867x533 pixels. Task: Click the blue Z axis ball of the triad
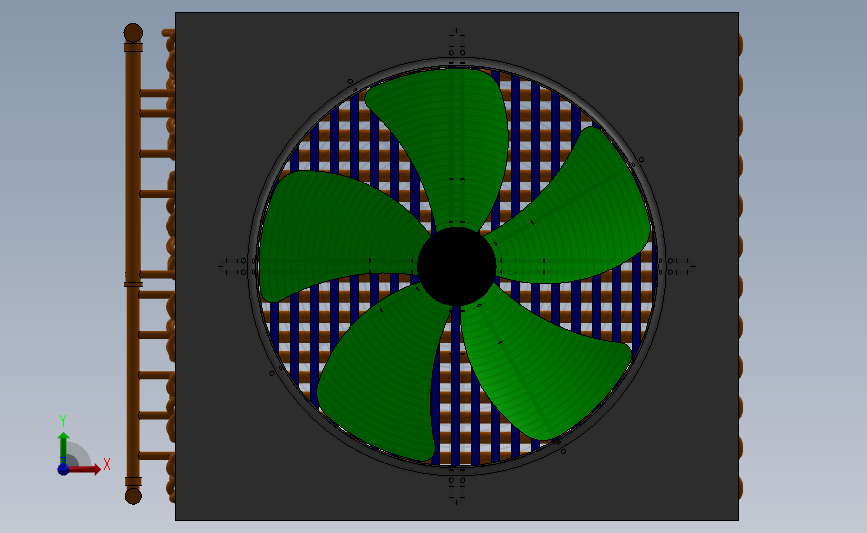coord(63,469)
